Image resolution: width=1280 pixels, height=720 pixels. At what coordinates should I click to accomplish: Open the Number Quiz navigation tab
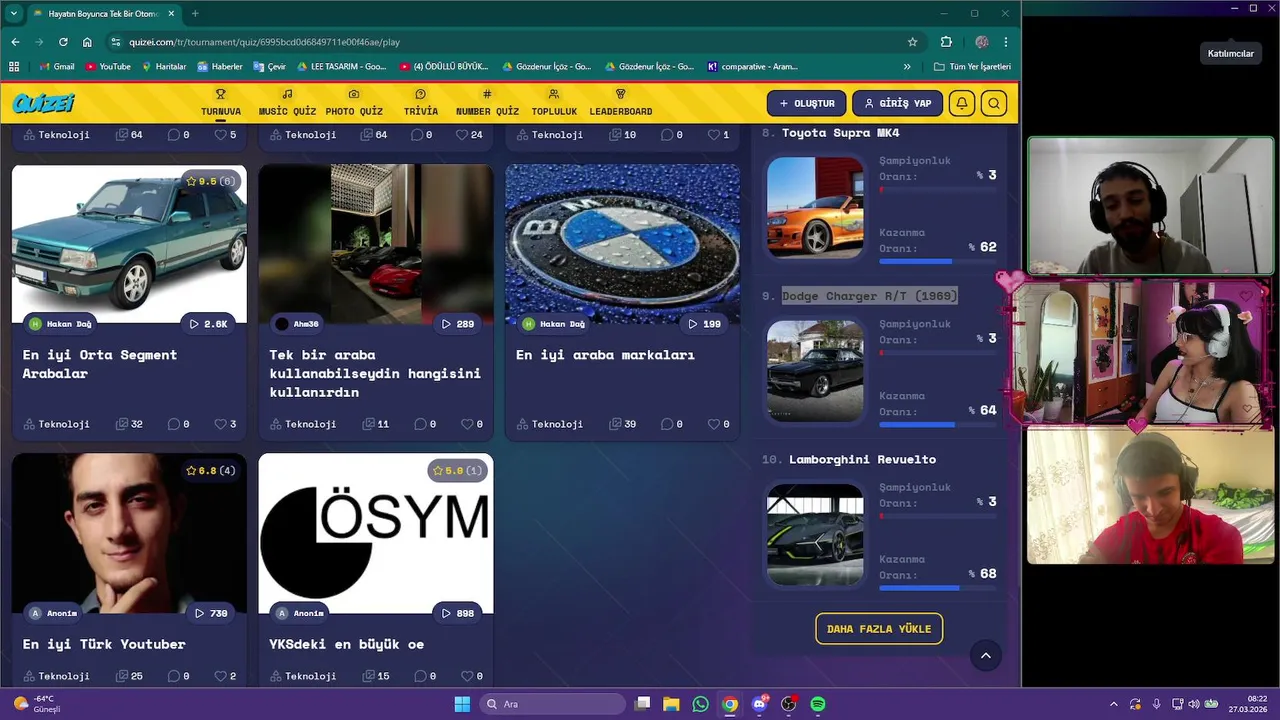(x=487, y=103)
